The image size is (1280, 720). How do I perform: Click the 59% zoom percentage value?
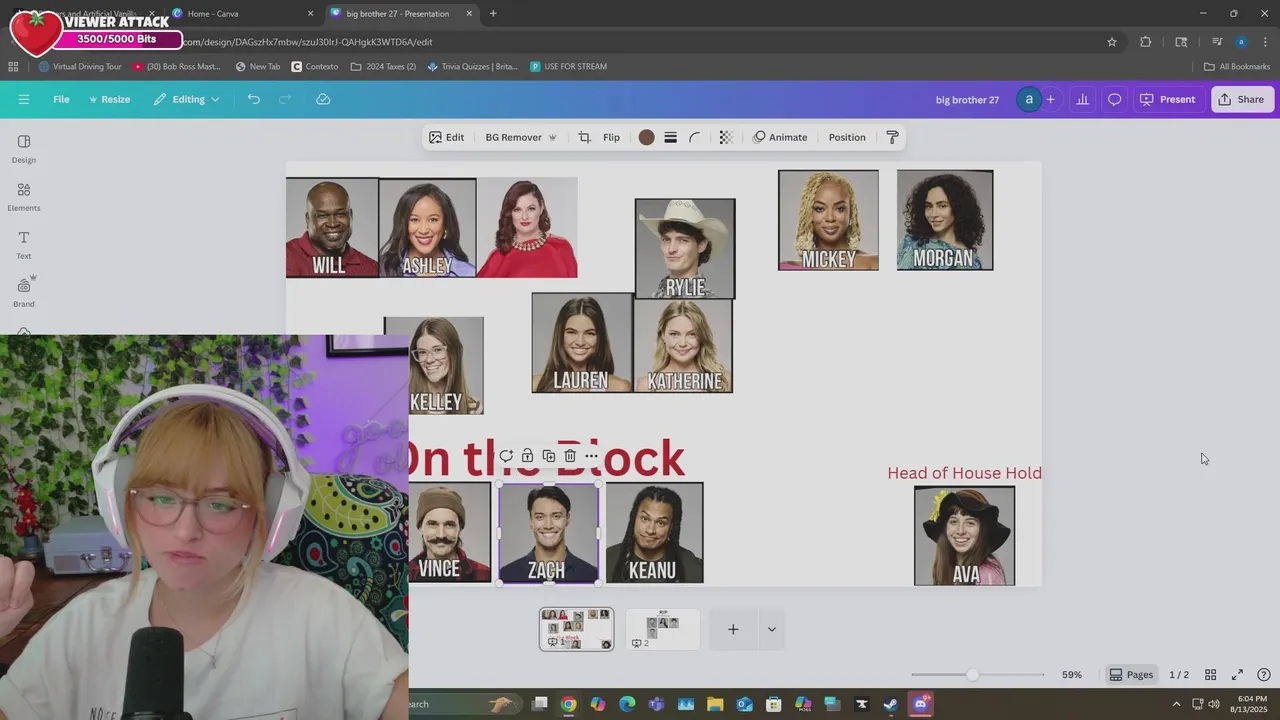(1072, 675)
